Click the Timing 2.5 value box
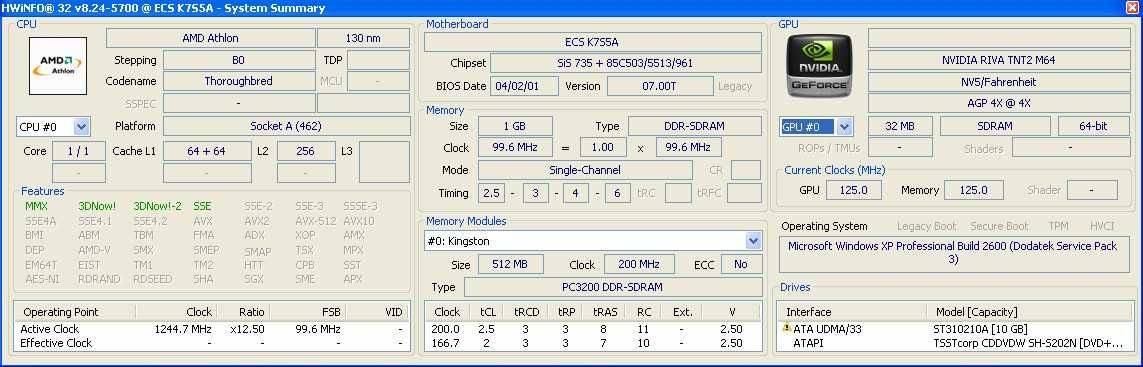The height and width of the screenshot is (367, 1143). [491, 193]
